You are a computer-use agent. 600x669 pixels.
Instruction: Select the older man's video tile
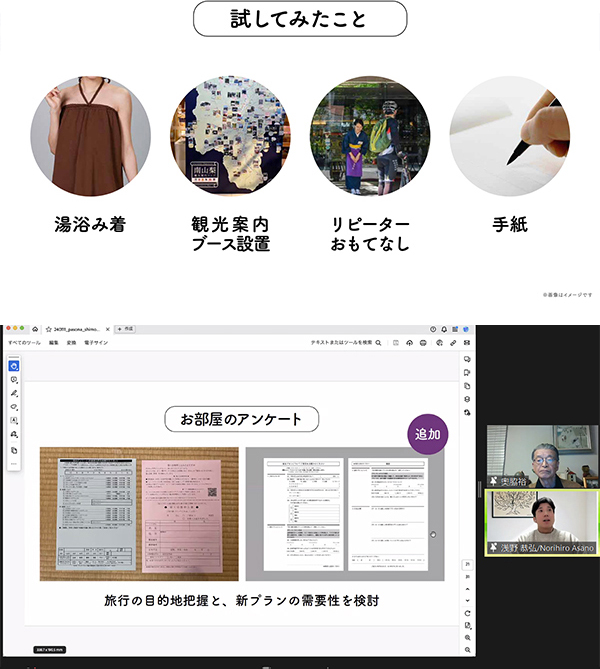(x=542, y=456)
